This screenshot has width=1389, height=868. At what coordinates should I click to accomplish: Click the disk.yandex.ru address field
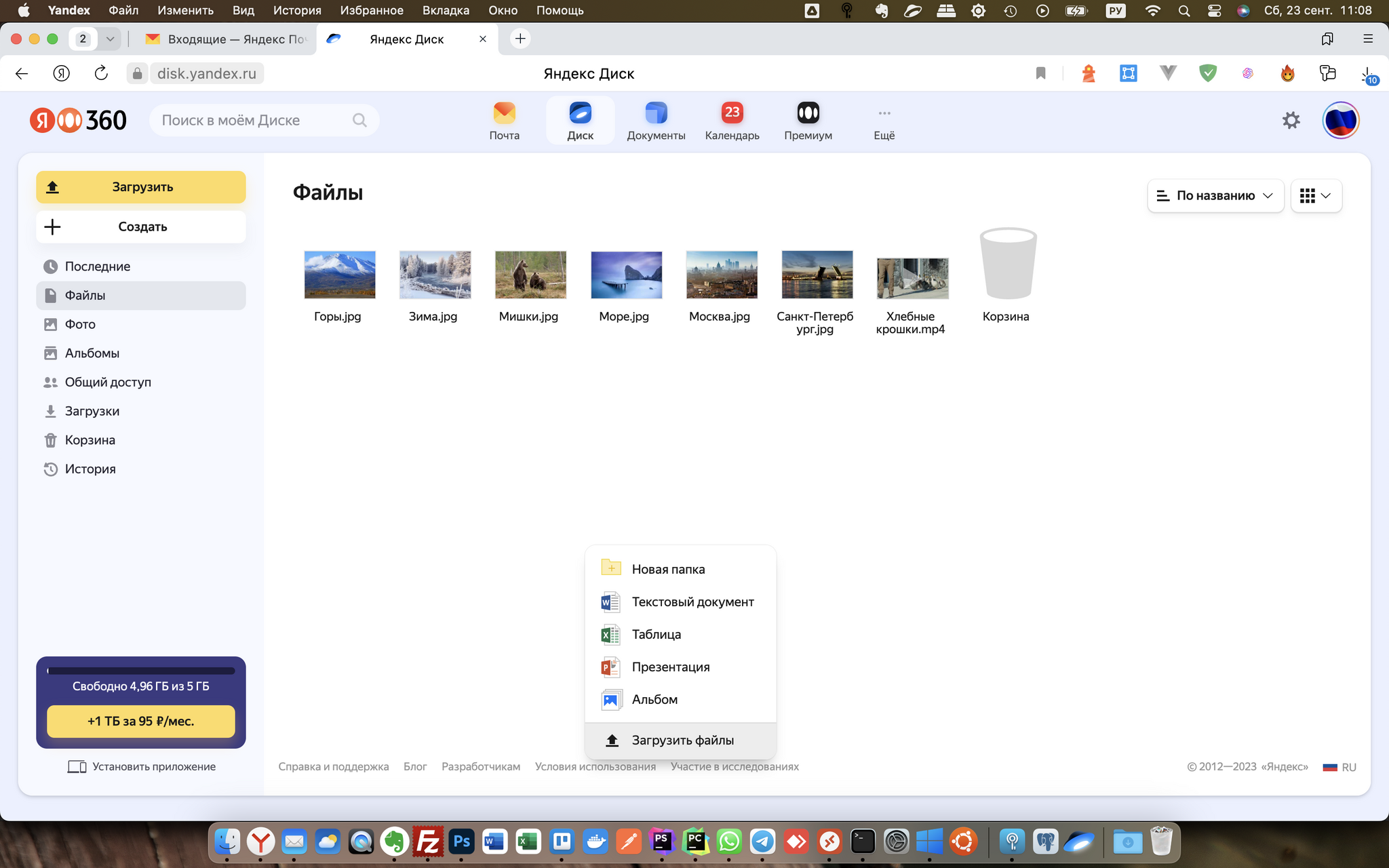(207, 73)
